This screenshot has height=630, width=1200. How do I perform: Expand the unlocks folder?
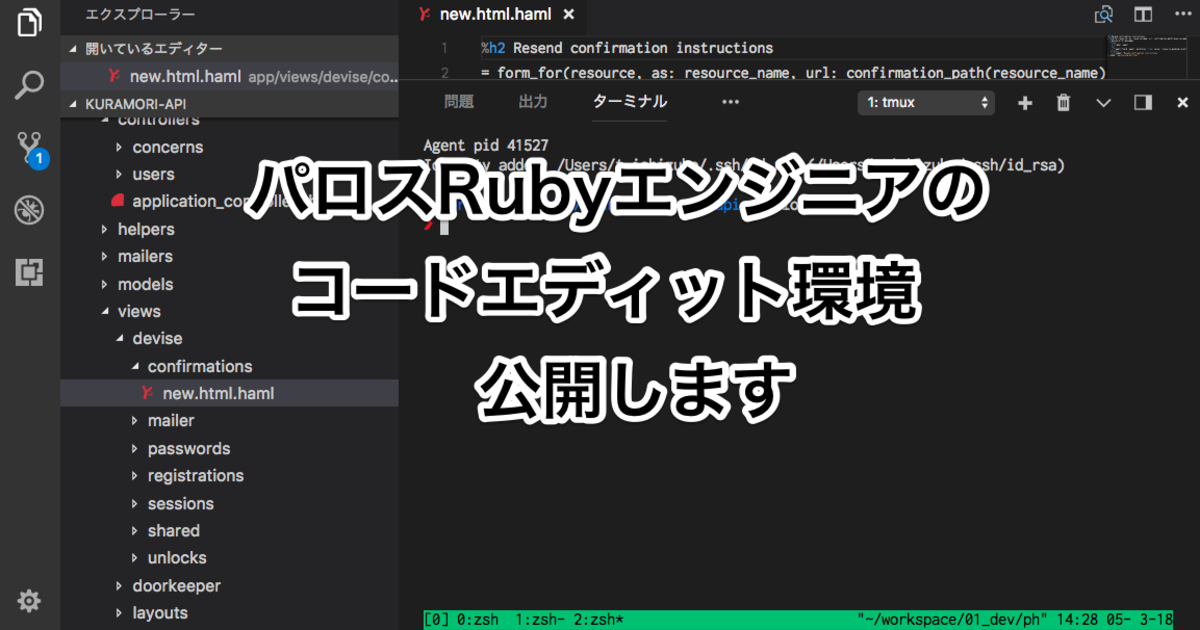pyautogui.click(x=177, y=558)
